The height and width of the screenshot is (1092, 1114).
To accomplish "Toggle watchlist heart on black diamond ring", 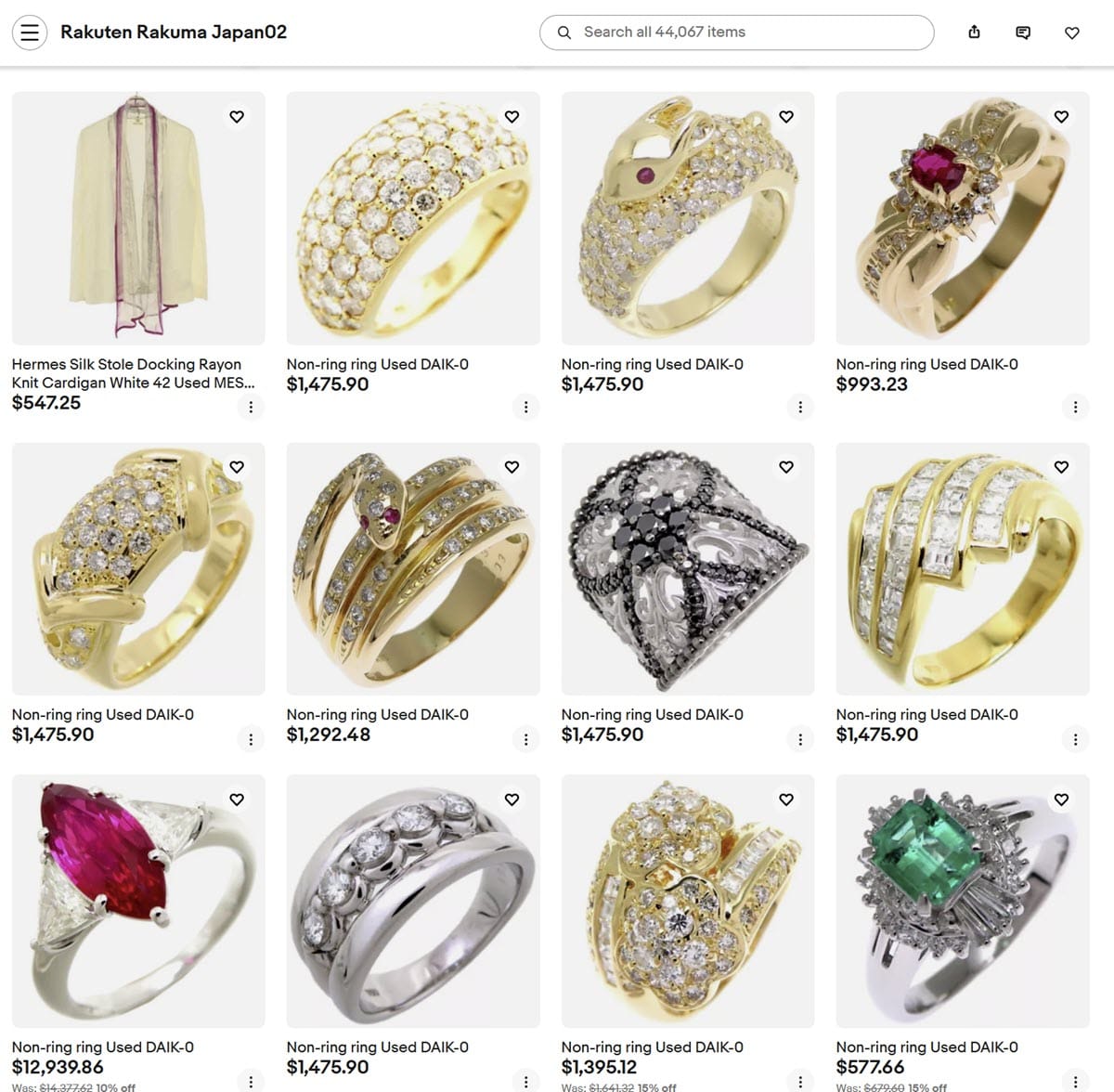I will [786, 467].
